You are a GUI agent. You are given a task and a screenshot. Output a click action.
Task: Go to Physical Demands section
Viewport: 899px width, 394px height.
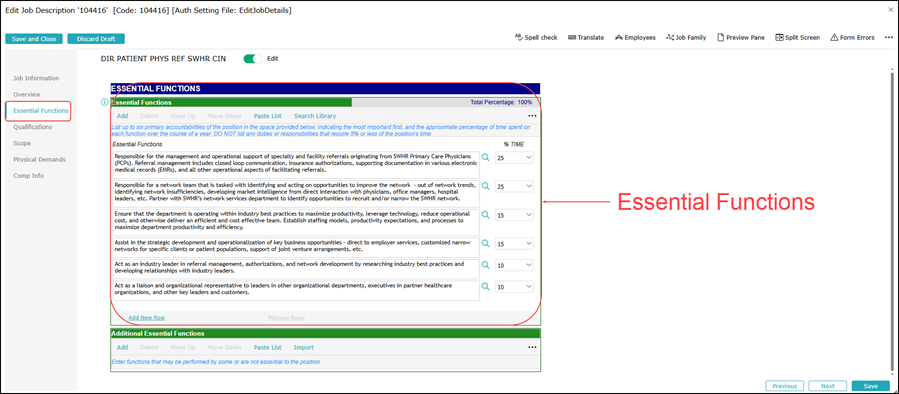point(40,159)
